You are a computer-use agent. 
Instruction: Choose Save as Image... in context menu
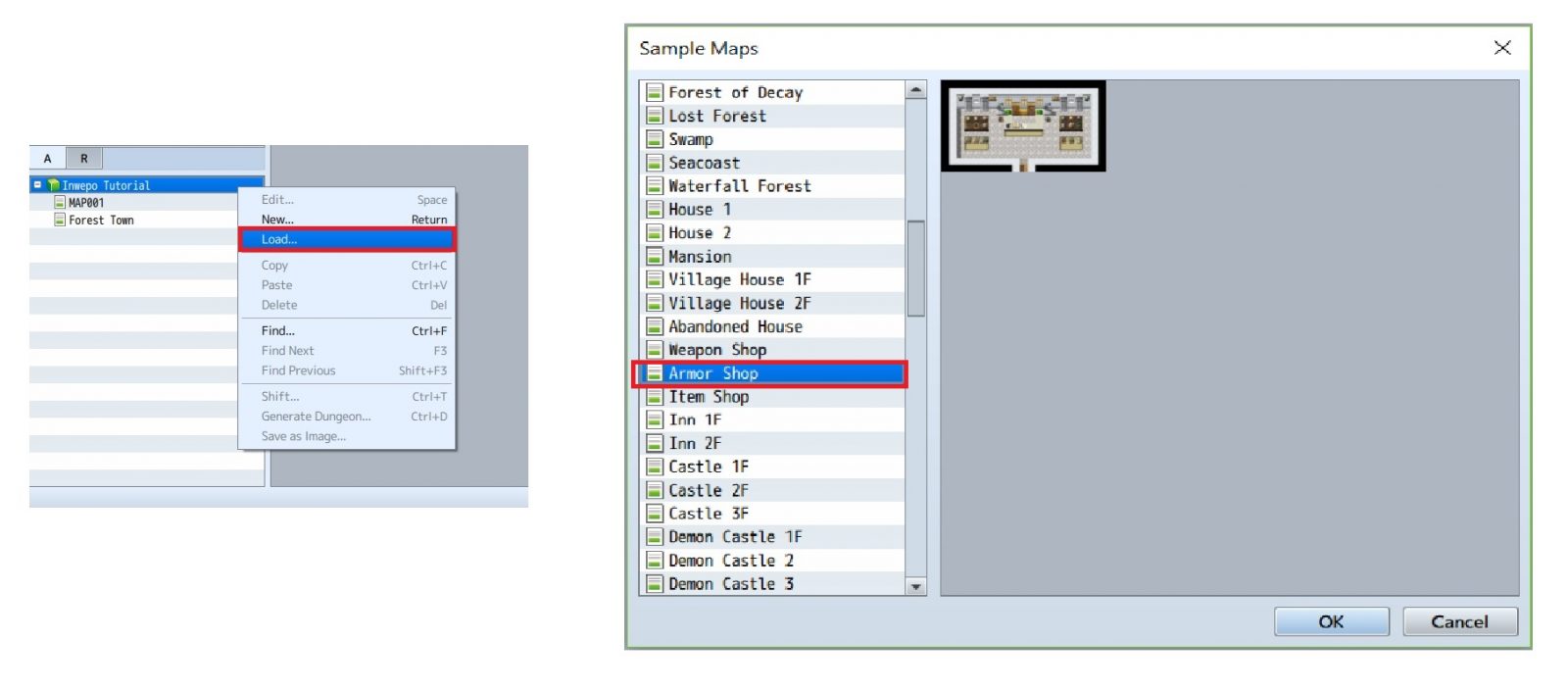pos(347,436)
